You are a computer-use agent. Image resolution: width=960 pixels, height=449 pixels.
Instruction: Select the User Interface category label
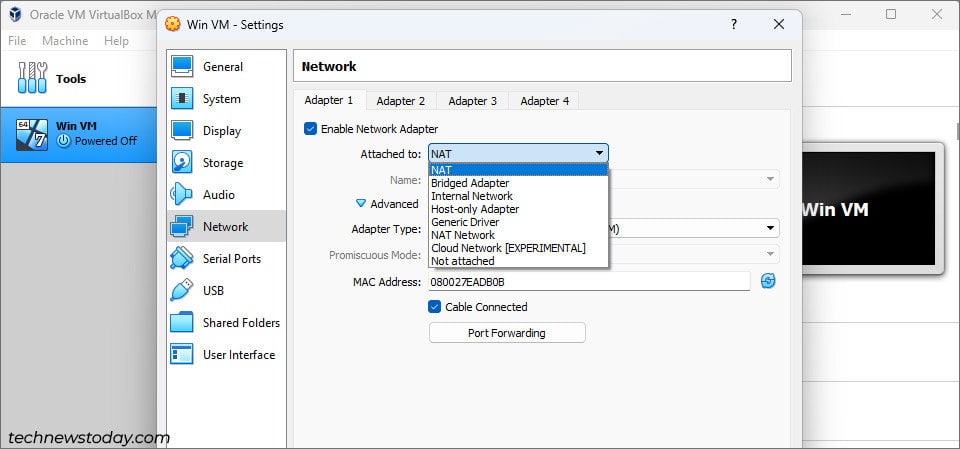point(239,354)
